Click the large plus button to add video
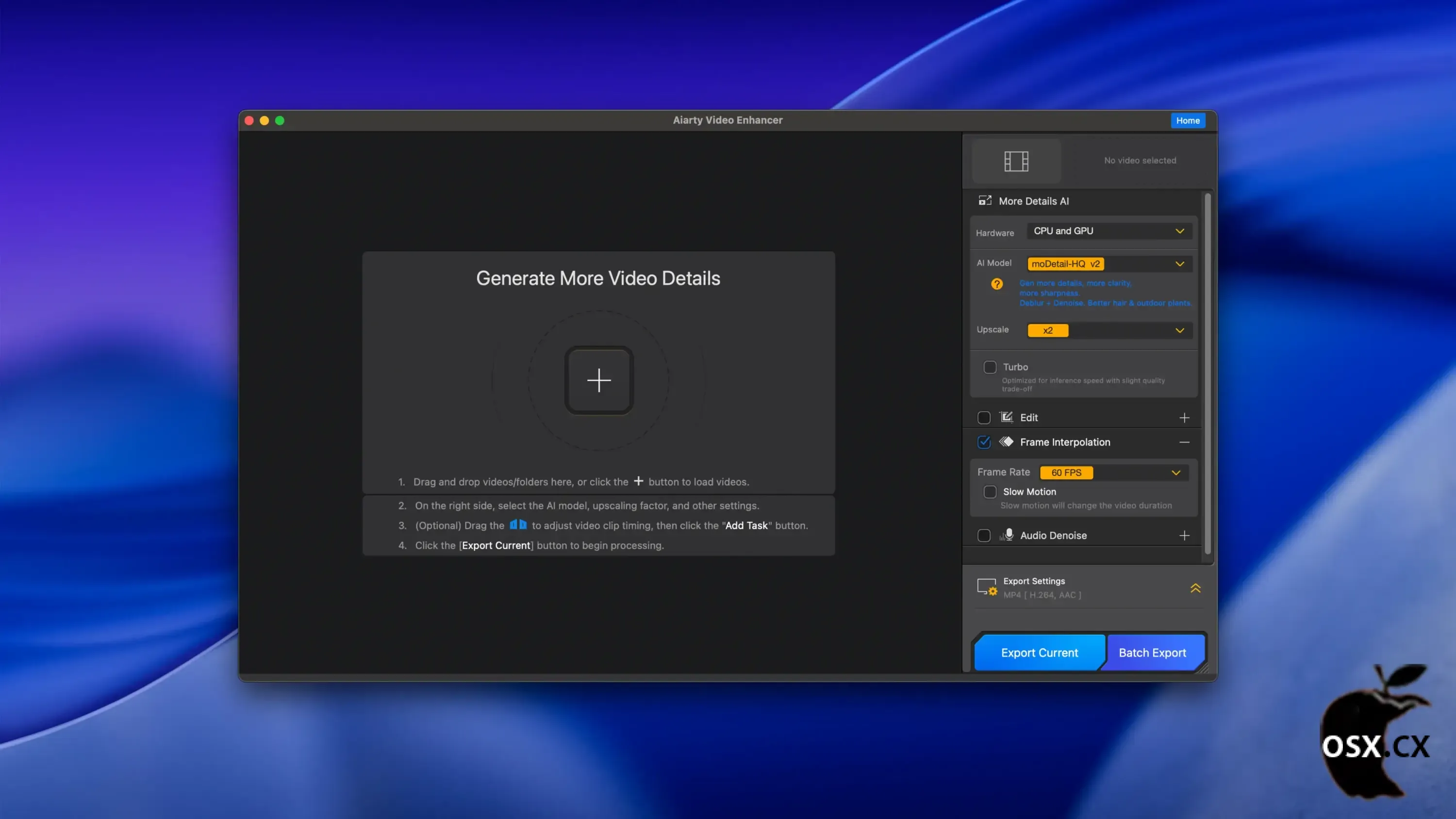Image resolution: width=1456 pixels, height=819 pixels. coord(598,380)
